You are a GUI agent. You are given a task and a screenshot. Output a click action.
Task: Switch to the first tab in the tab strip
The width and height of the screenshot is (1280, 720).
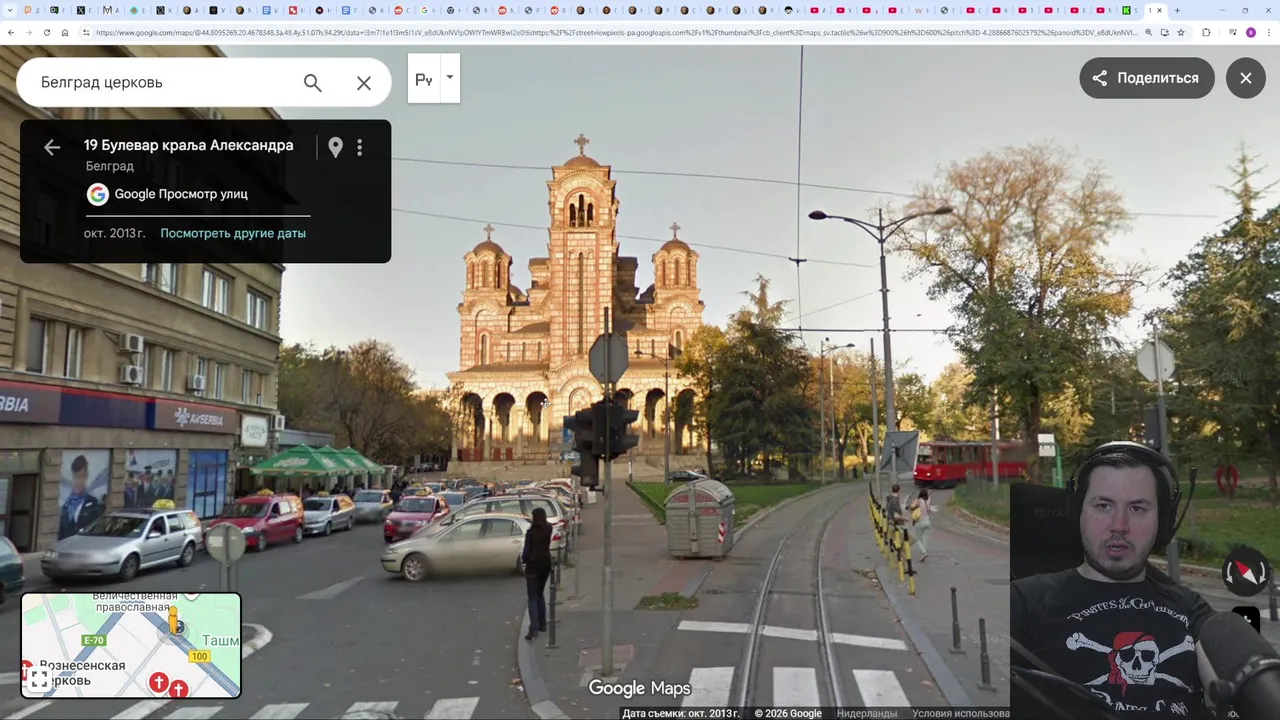click(30, 10)
